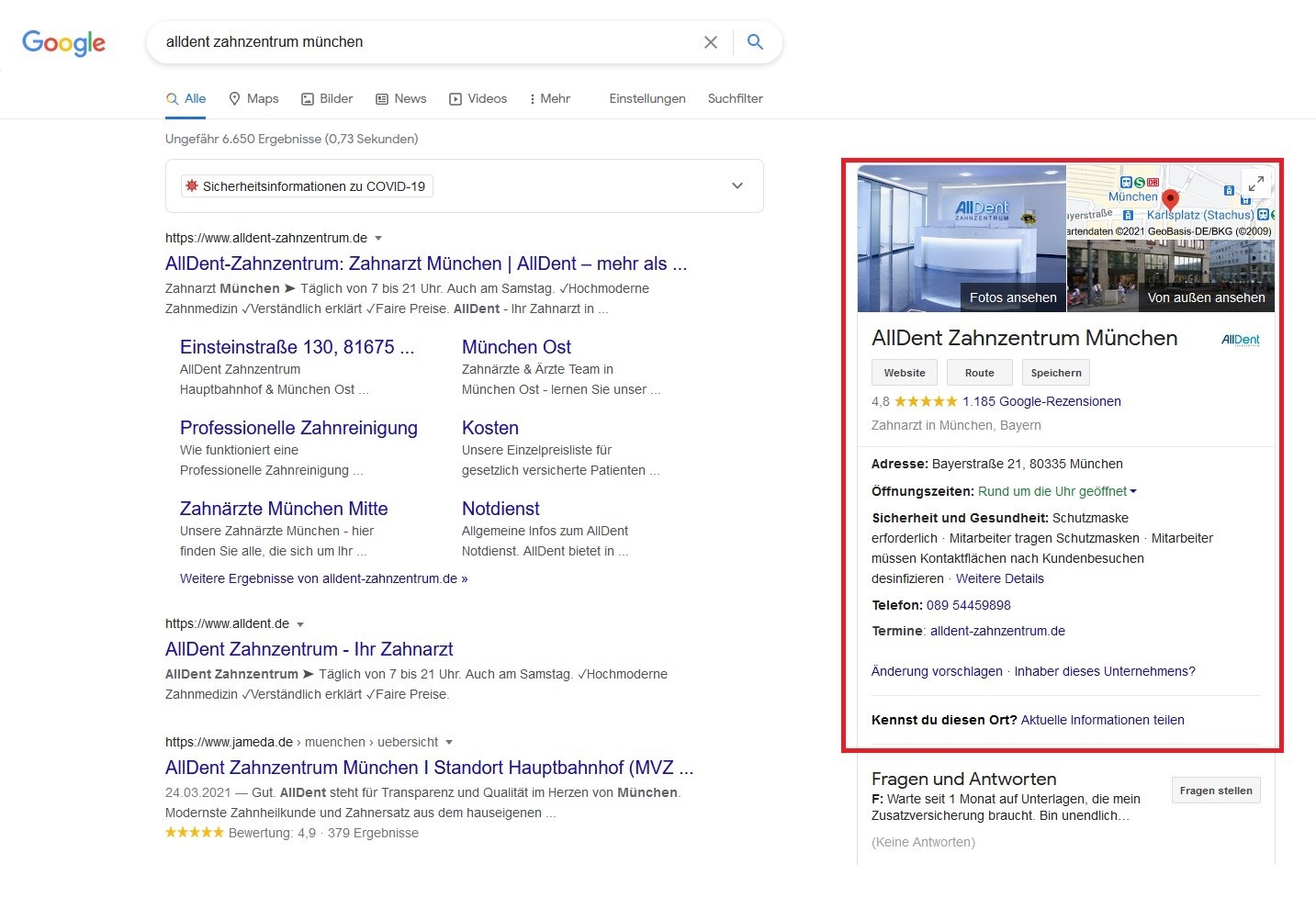Click 'Inhaber dieses Unternehmens?' link
This screenshot has height=920, width=1316.
coord(1105,671)
